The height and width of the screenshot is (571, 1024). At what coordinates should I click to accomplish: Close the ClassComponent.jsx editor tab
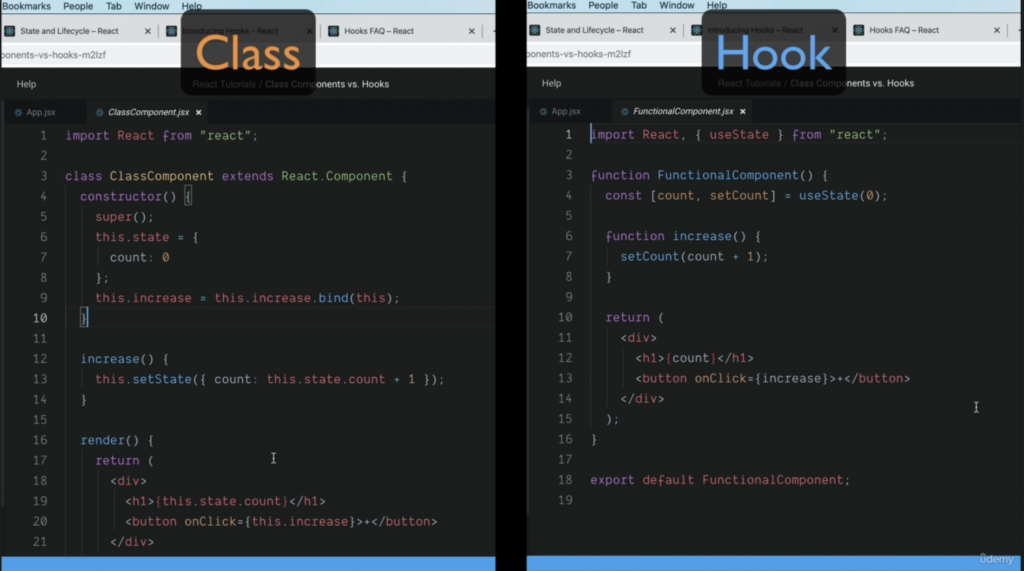(199, 112)
